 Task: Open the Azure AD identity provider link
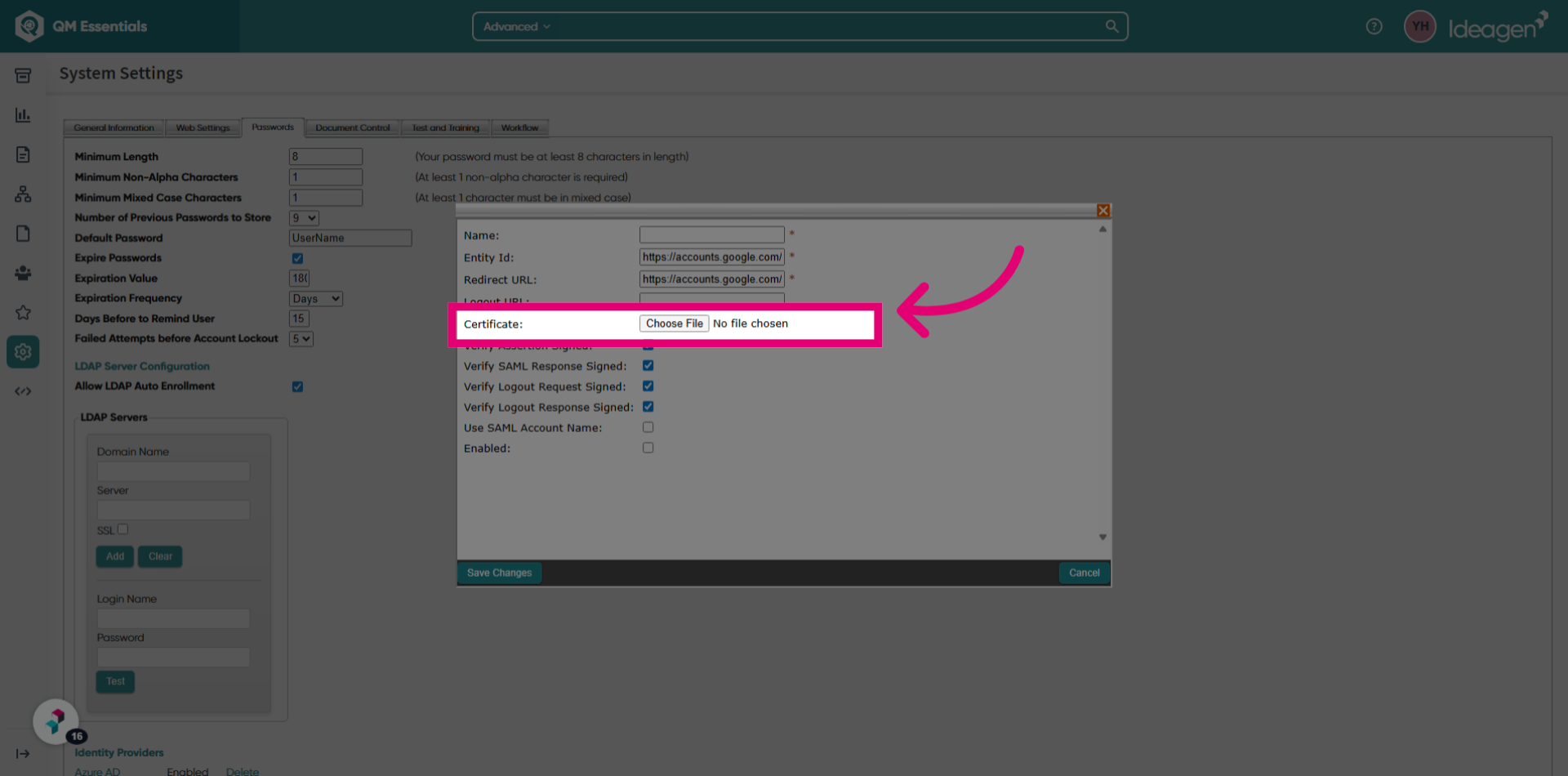pos(97,771)
